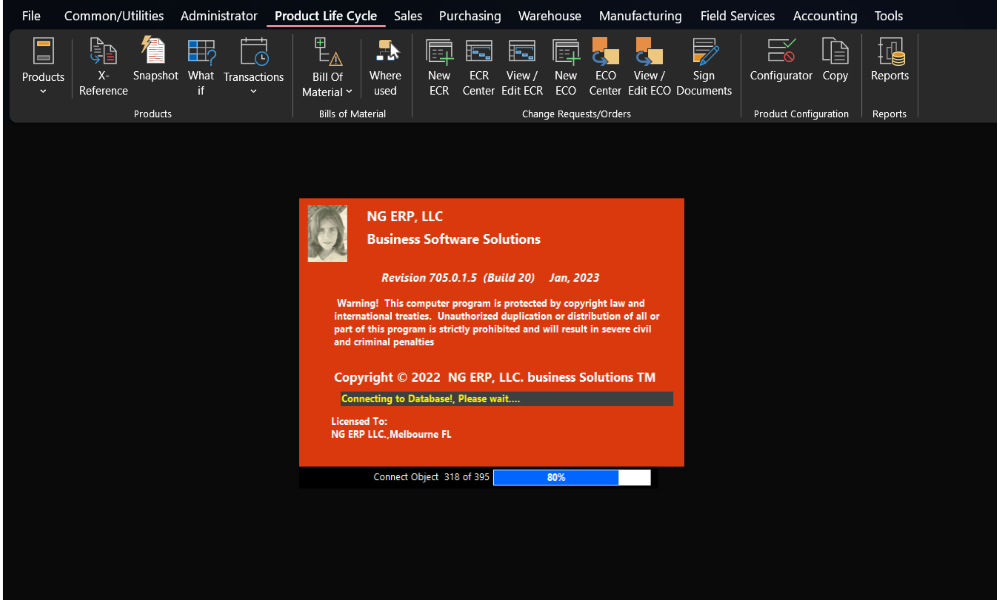Viewport: 1000px width, 600px height.
Task: Open the Reports button
Action: [889, 60]
